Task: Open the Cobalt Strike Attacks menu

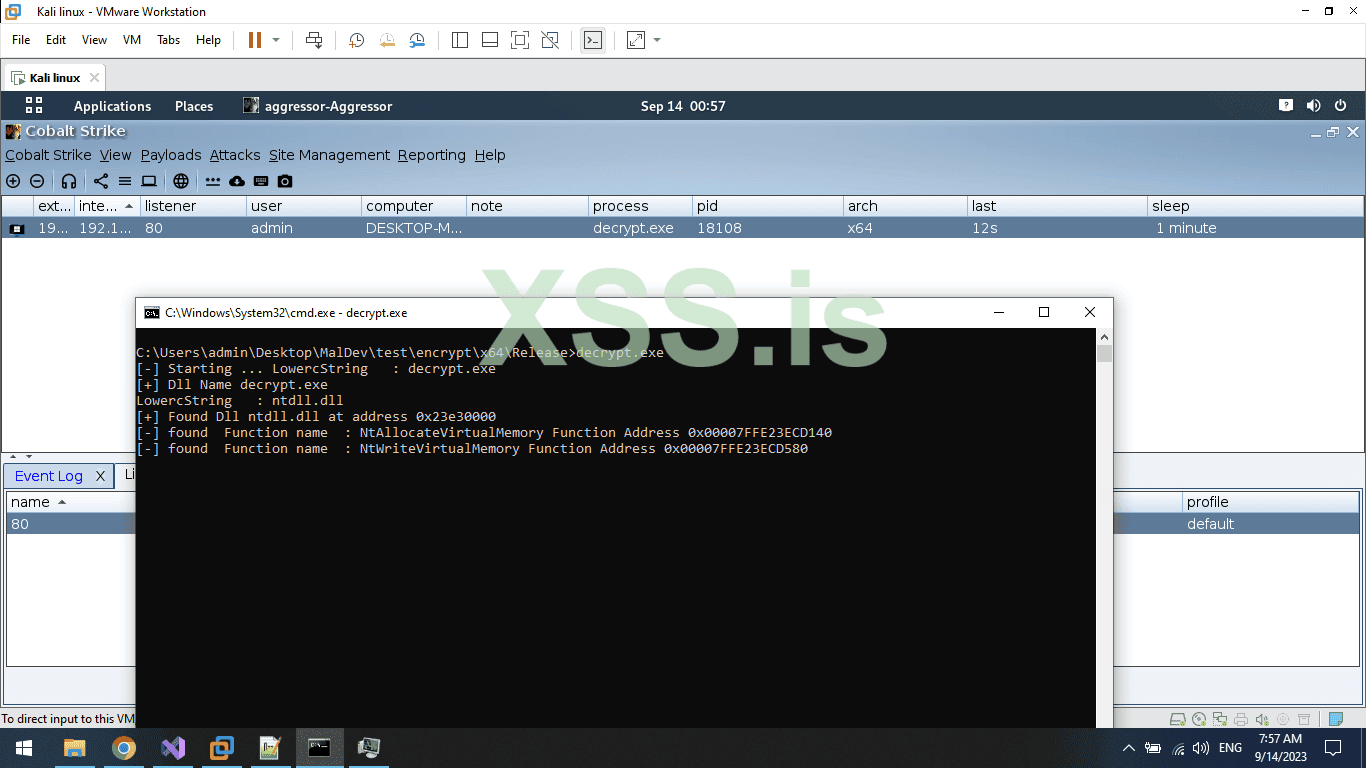Action: coord(235,155)
